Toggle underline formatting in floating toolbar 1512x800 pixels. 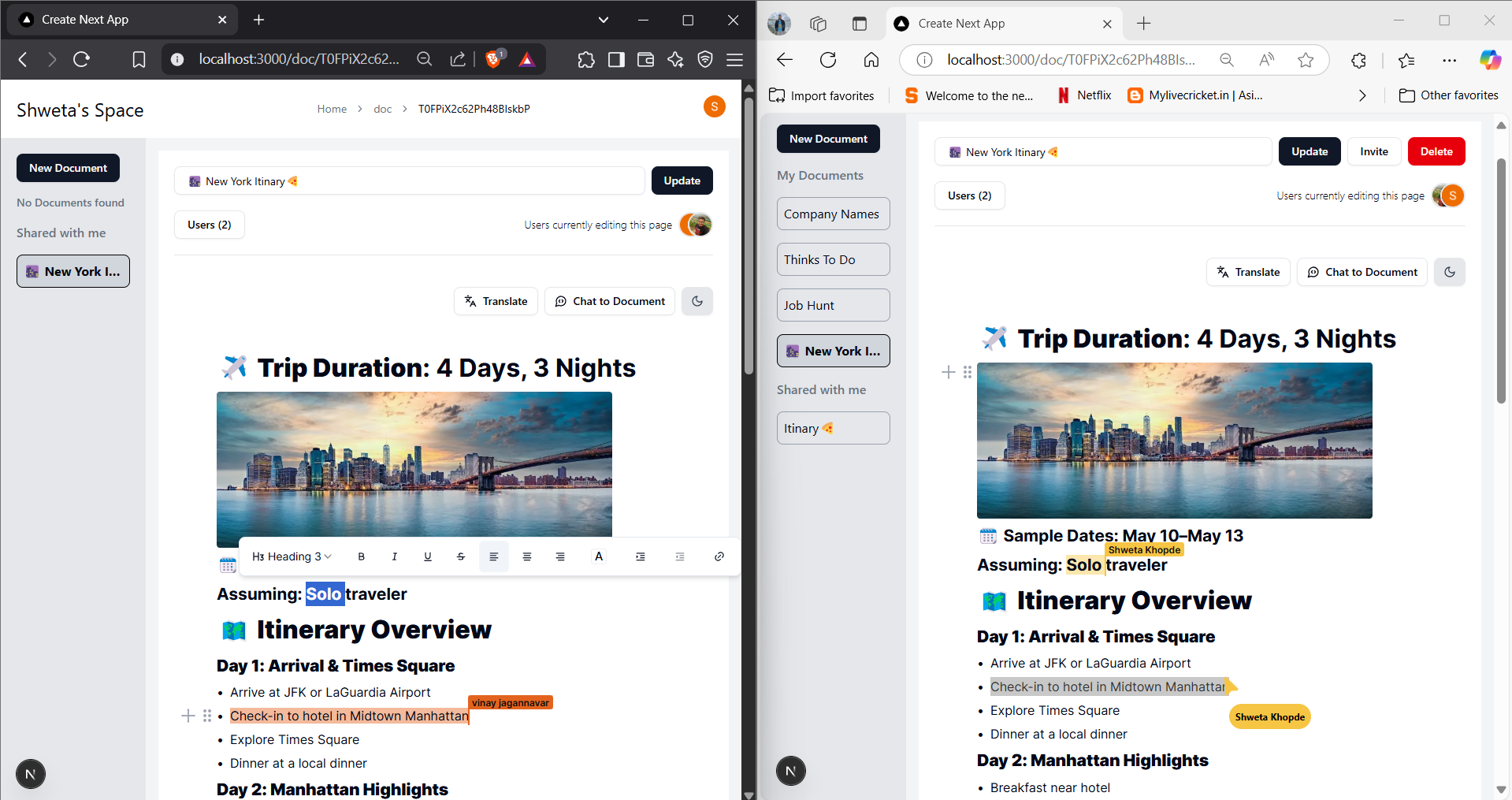click(428, 556)
